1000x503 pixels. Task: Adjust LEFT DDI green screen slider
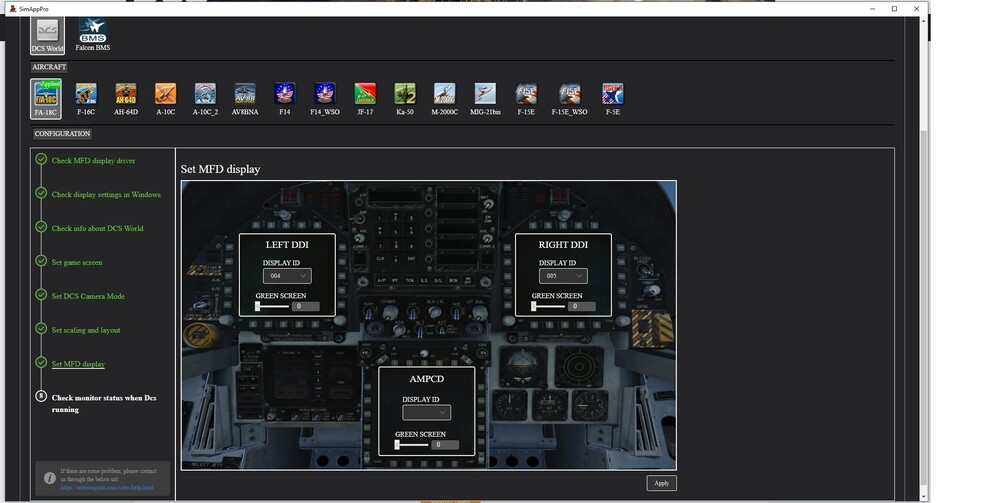(272, 307)
